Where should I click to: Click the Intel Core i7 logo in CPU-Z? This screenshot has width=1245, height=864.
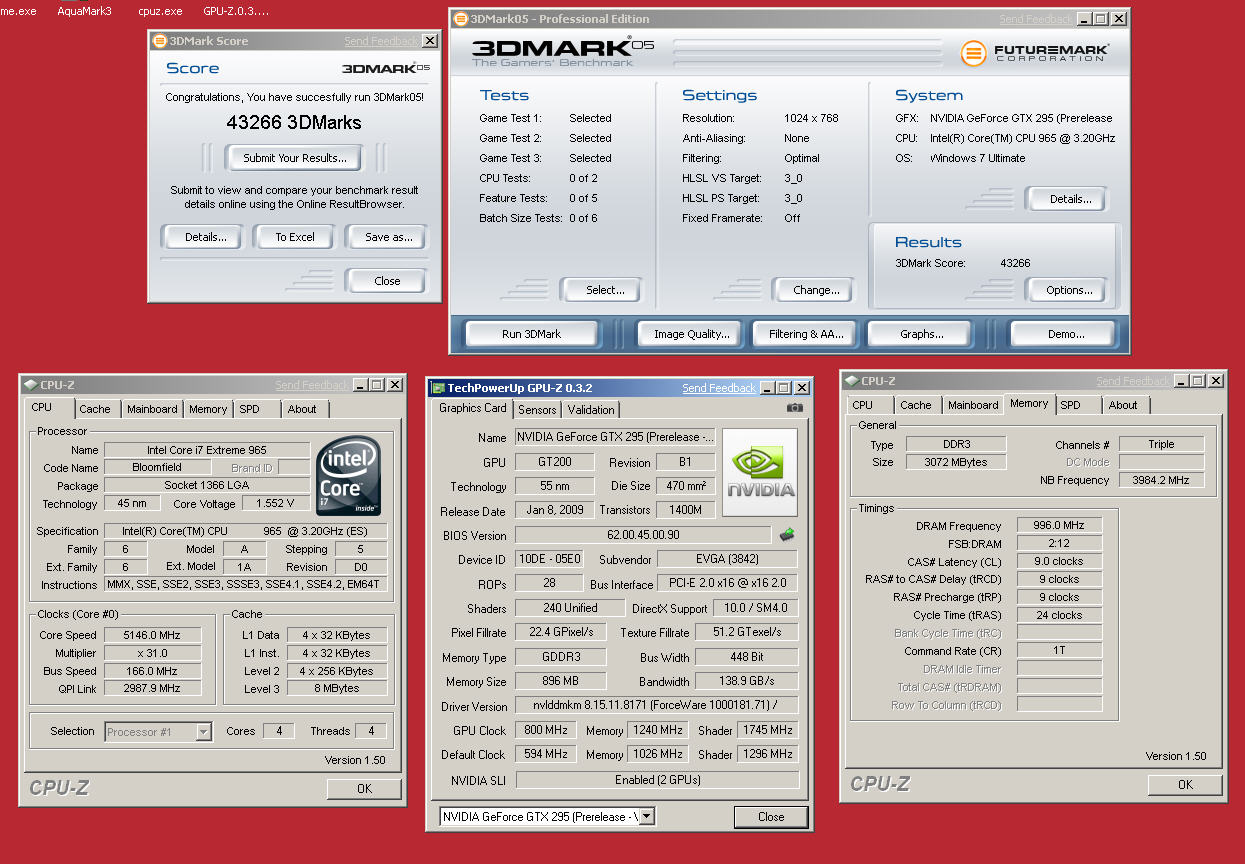pos(348,475)
